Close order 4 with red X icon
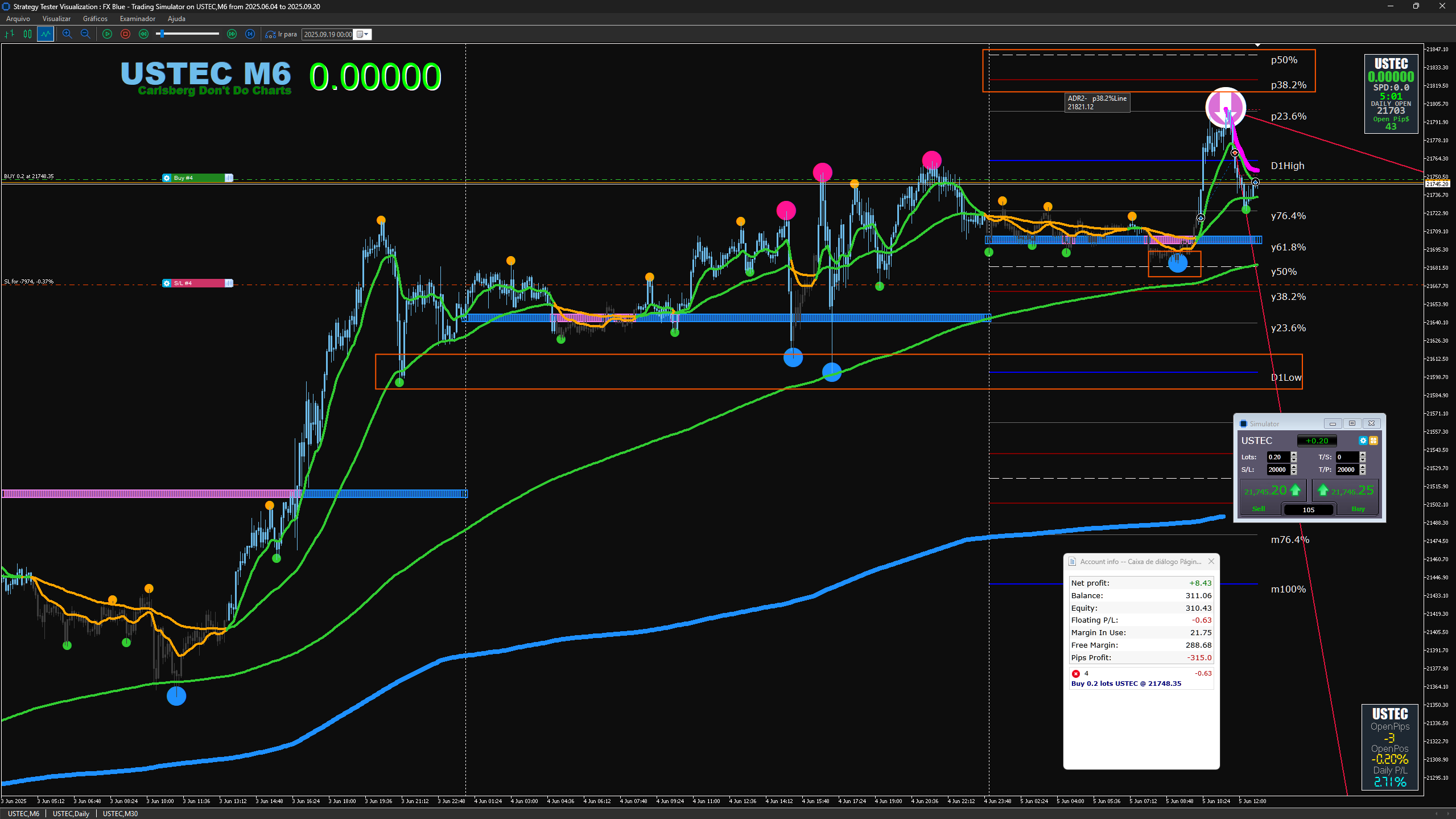 point(1075,673)
